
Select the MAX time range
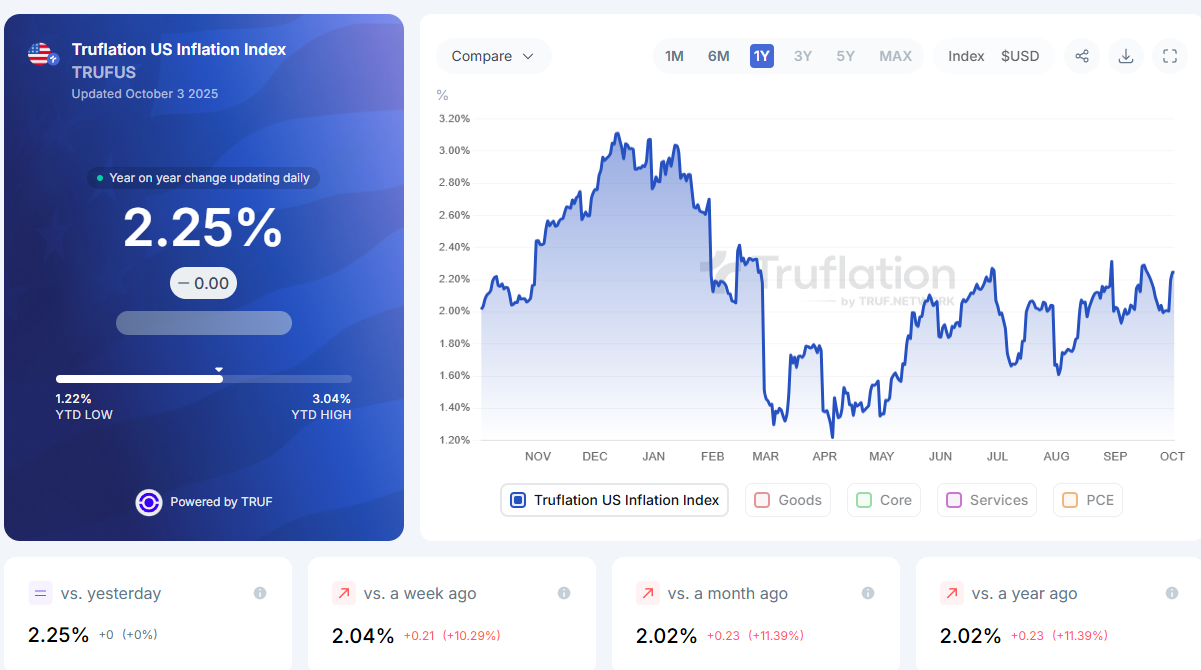tap(895, 56)
